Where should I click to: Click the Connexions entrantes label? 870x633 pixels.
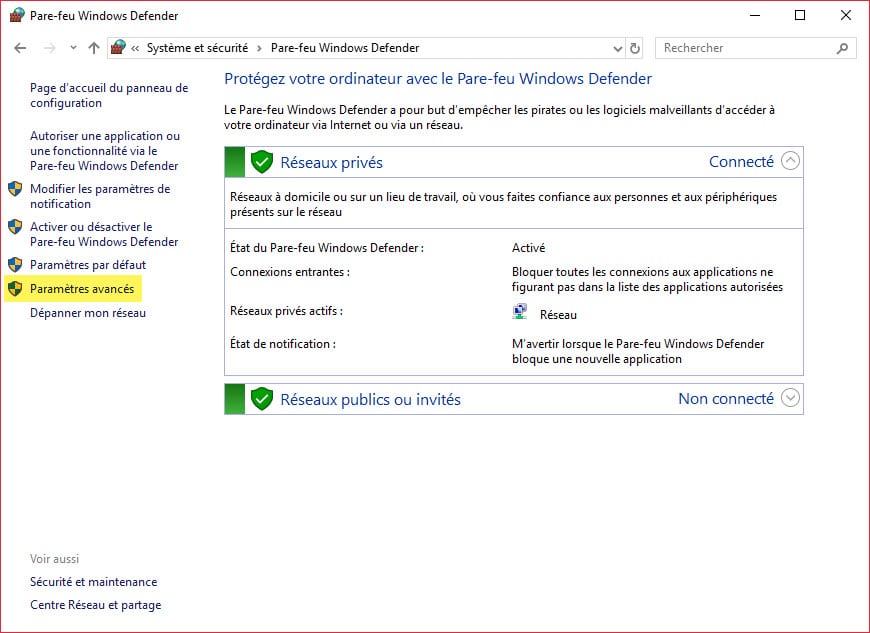pos(290,272)
